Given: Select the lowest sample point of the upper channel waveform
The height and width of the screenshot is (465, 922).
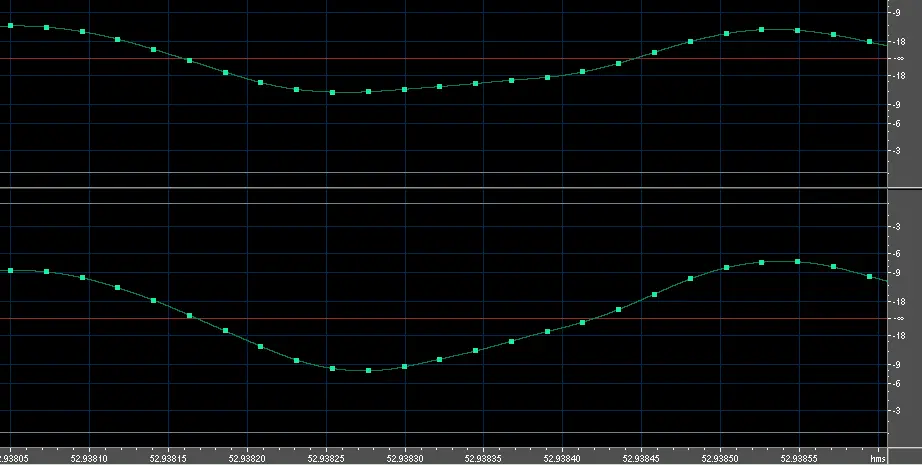Looking at the screenshot, I should tap(333, 92).
